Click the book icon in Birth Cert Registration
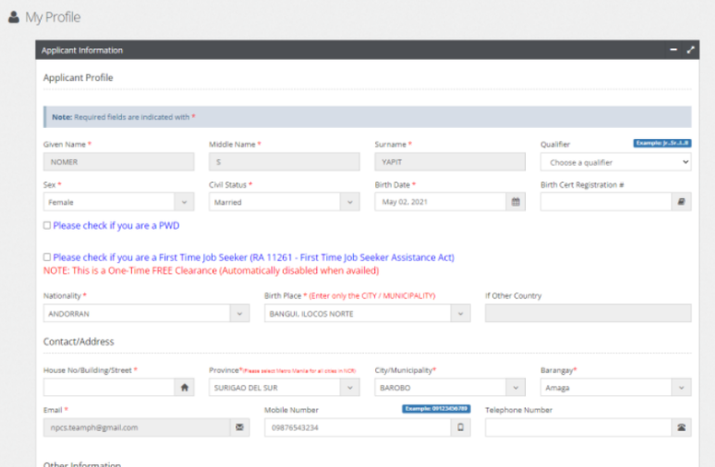Viewport: 715px width, 467px height. 681,202
